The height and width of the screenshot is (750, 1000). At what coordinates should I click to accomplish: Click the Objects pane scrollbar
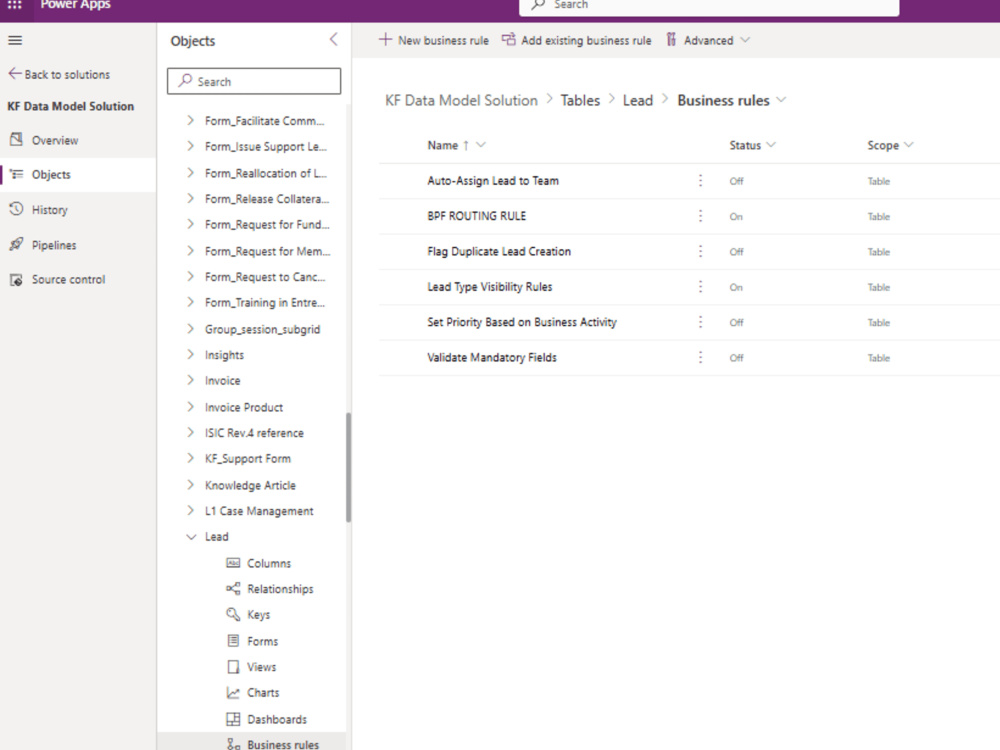click(348, 467)
